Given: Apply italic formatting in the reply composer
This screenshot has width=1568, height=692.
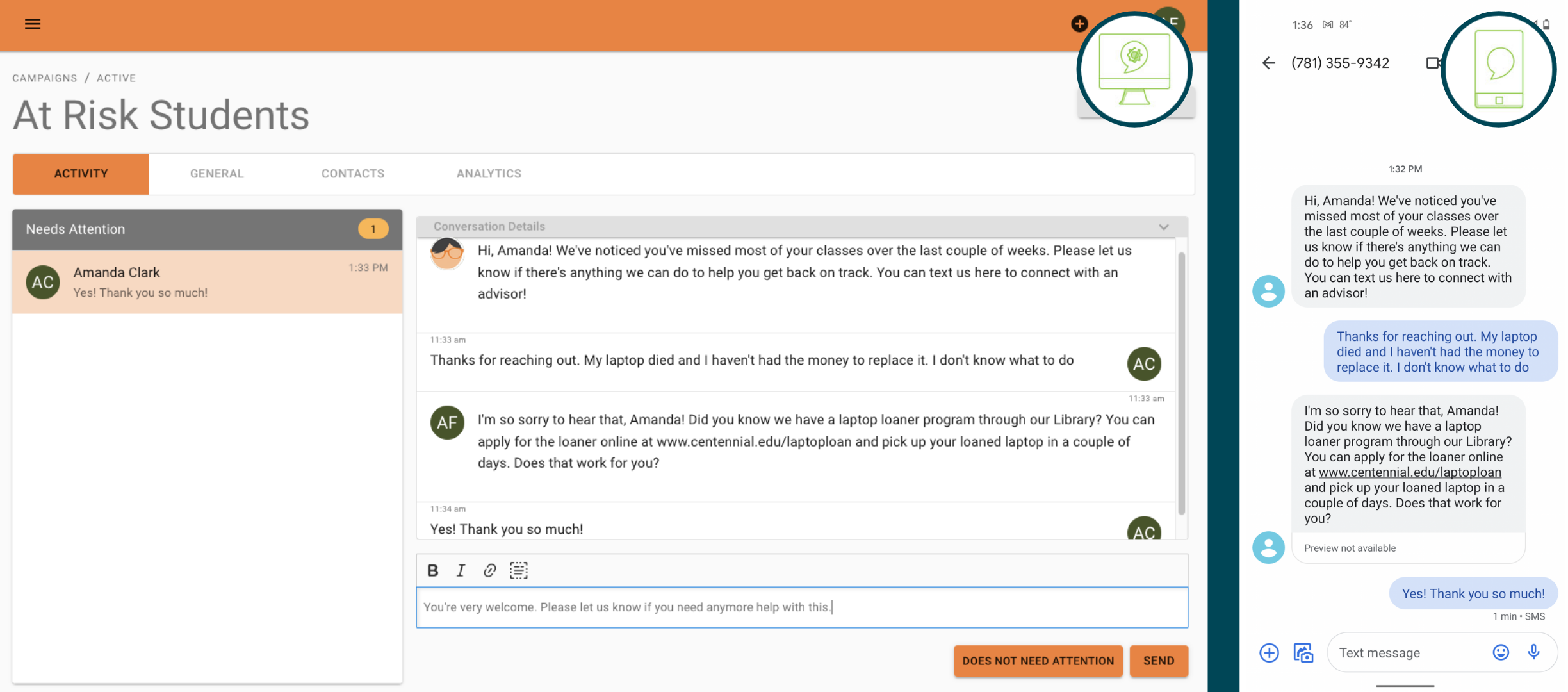Looking at the screenshot, I should tap(461, 570).
